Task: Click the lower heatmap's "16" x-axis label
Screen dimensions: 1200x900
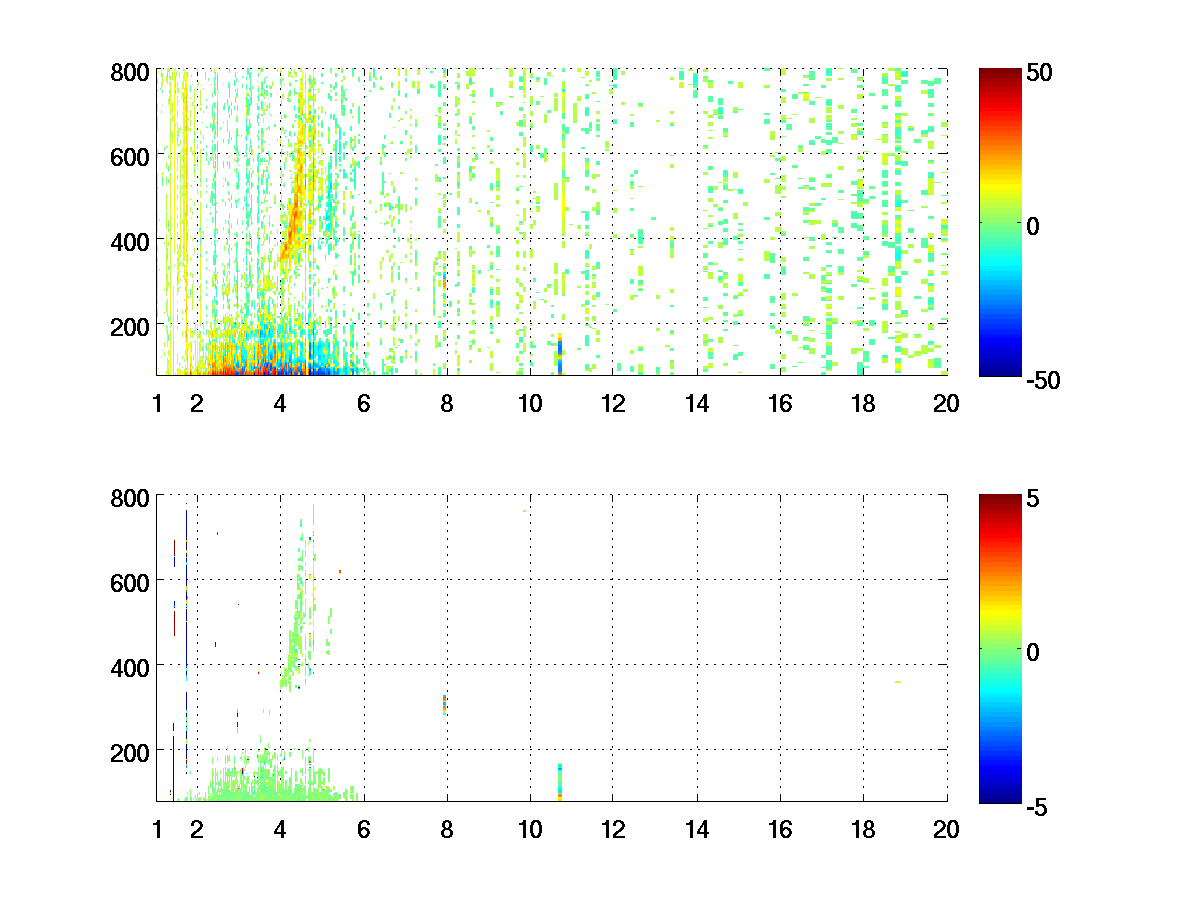Action: tap(780, 829)
